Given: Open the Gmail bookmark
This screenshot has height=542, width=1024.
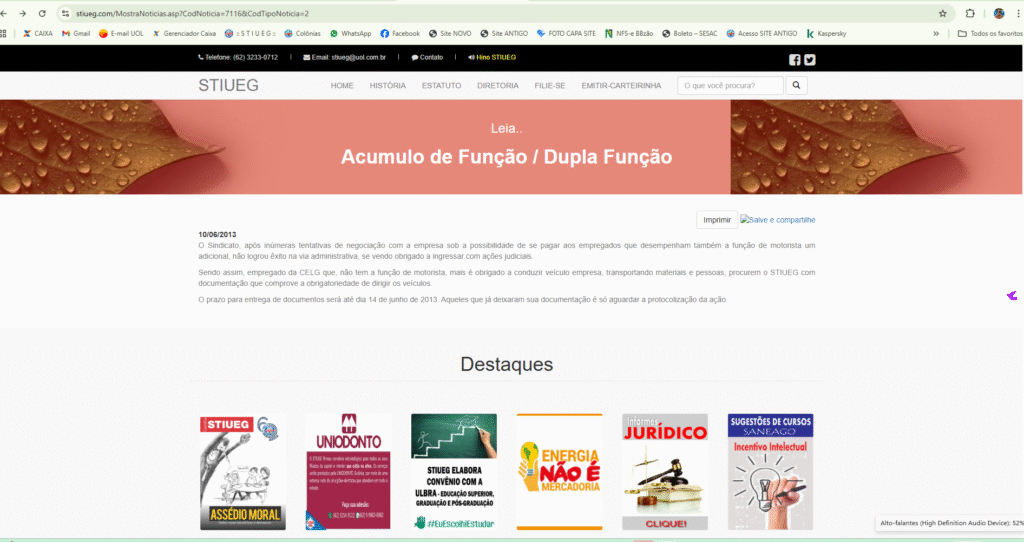Looking at the screenshot, I should point(76,33).
